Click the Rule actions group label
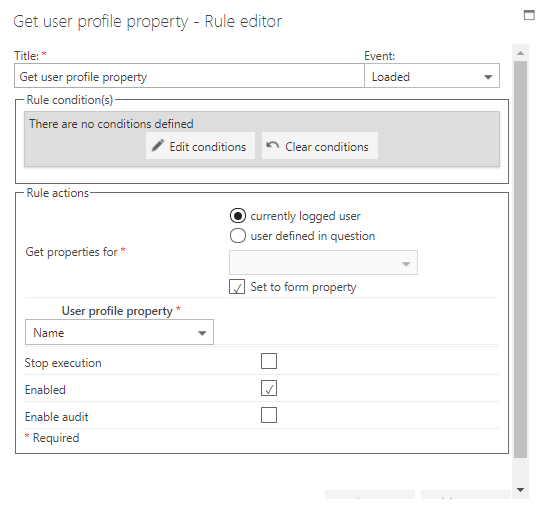This screenshot has width=543, height=525. coord(58,193)
